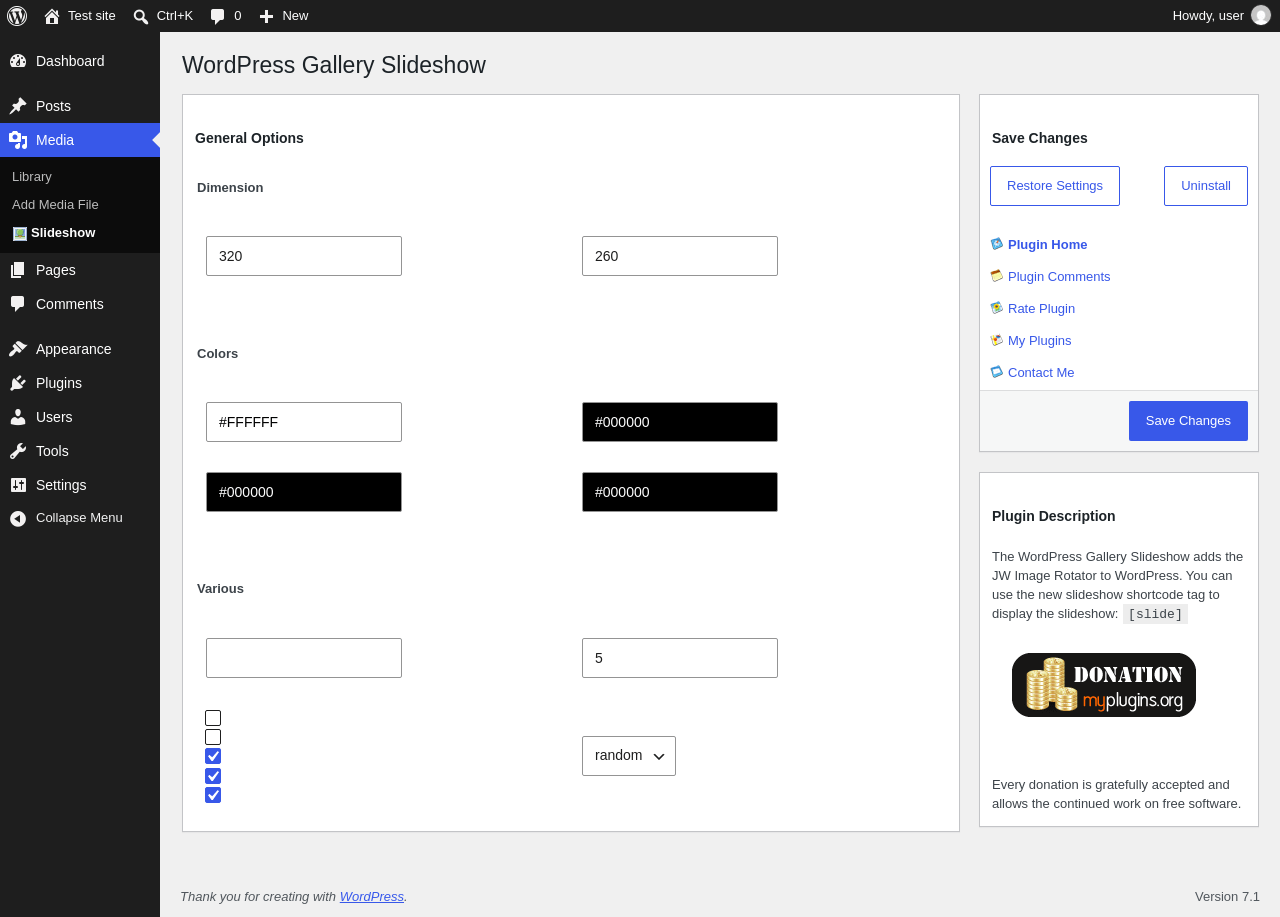The image size is (1280, 917).
Task: Click the Settings icon in the sidebar
Action: (18, 485)
